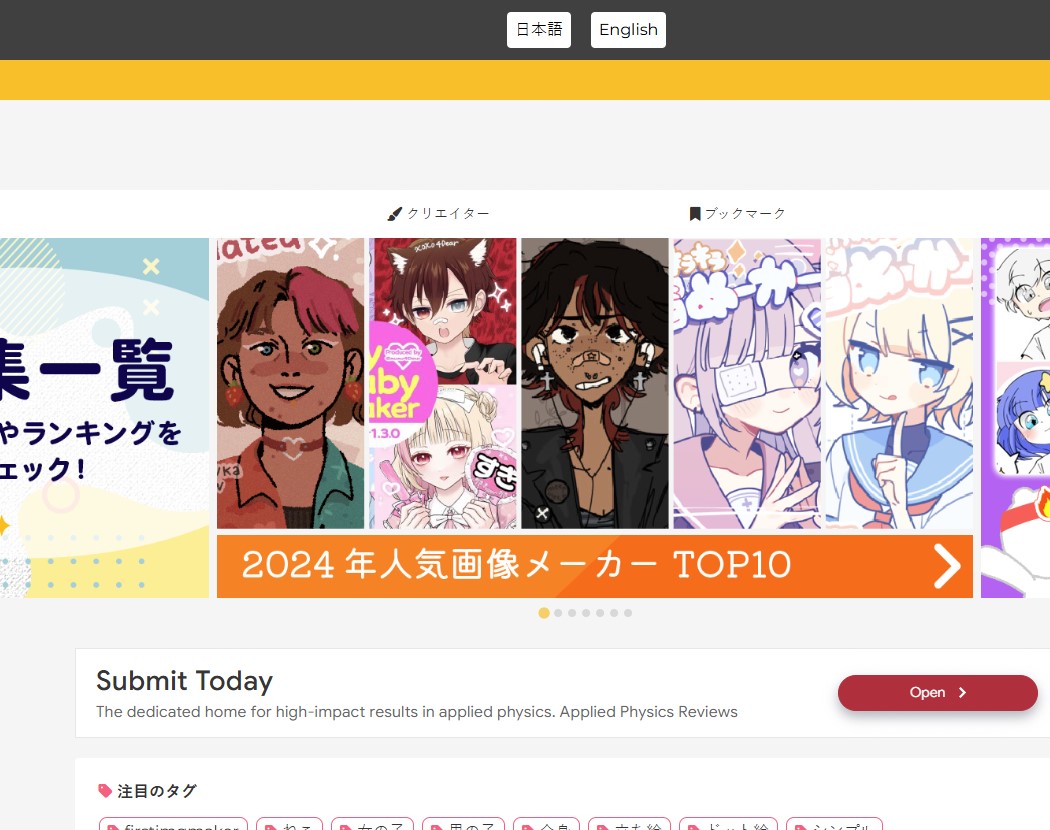Open the クリエイター tab
Screen dimensions: 1050x830
[x=439, y=214]
